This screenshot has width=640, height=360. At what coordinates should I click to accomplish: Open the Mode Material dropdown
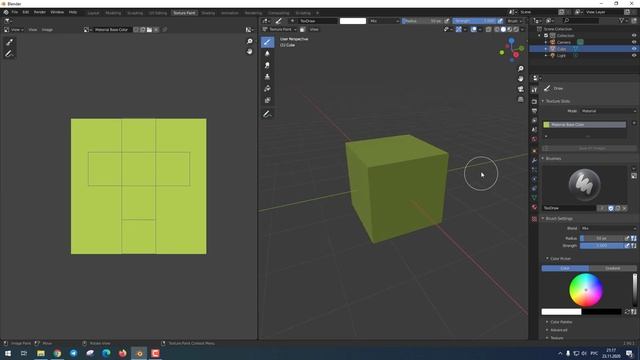click(x=609, y=111)
